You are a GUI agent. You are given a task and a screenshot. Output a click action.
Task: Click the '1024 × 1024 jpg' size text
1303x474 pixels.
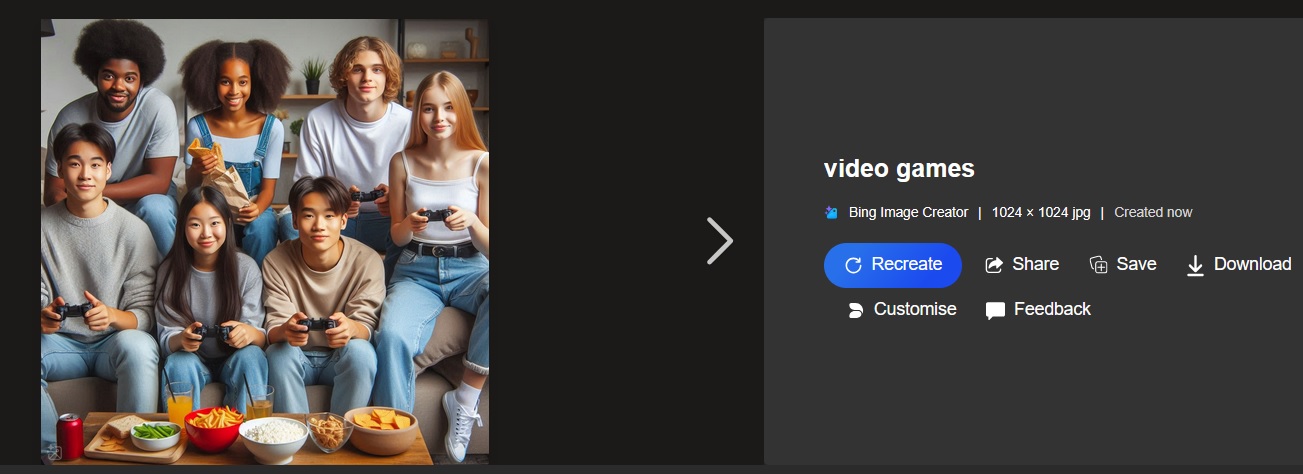1040,212
